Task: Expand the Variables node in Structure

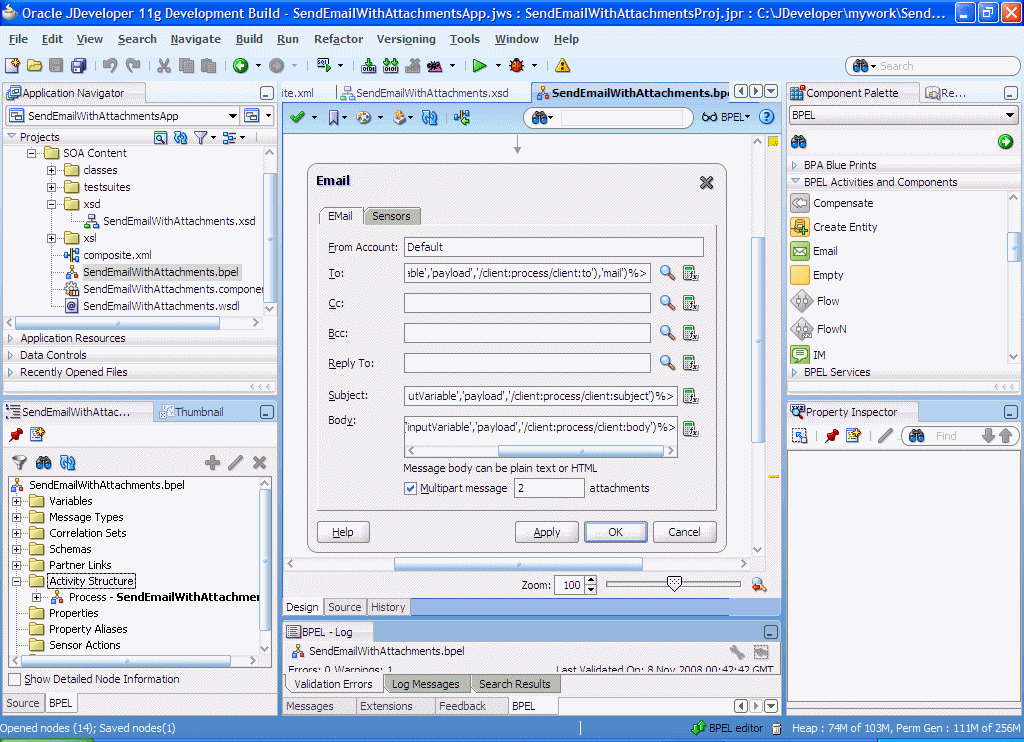Action: click(16, 501)
